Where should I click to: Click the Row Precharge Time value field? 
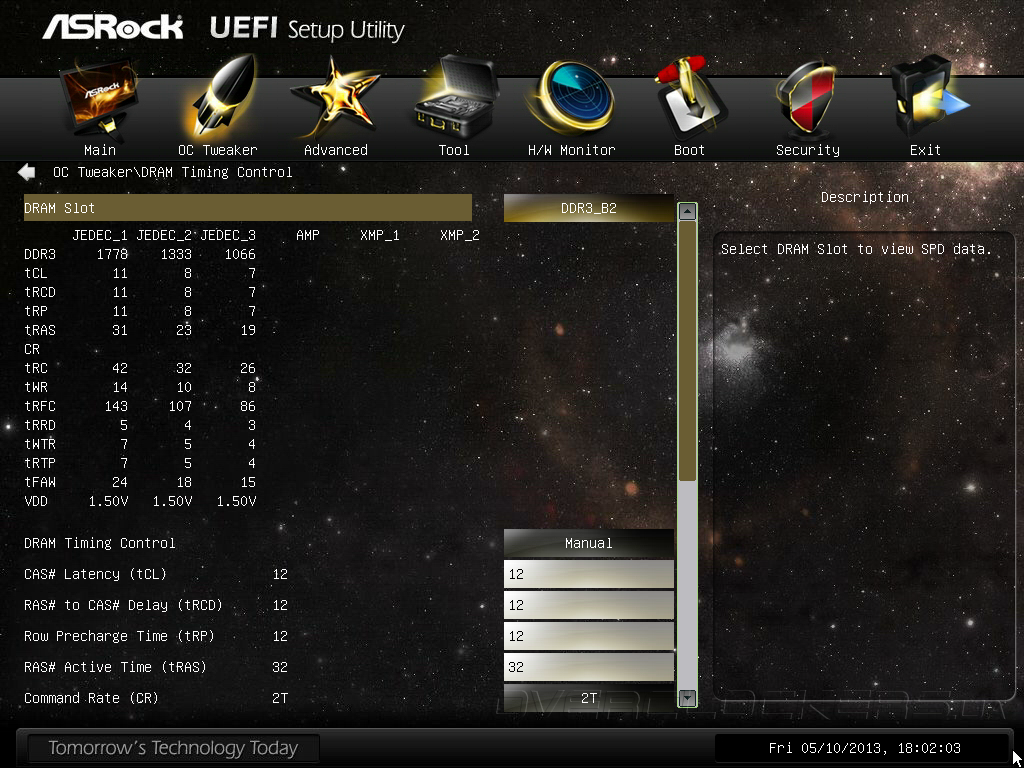tap(588, 636)
